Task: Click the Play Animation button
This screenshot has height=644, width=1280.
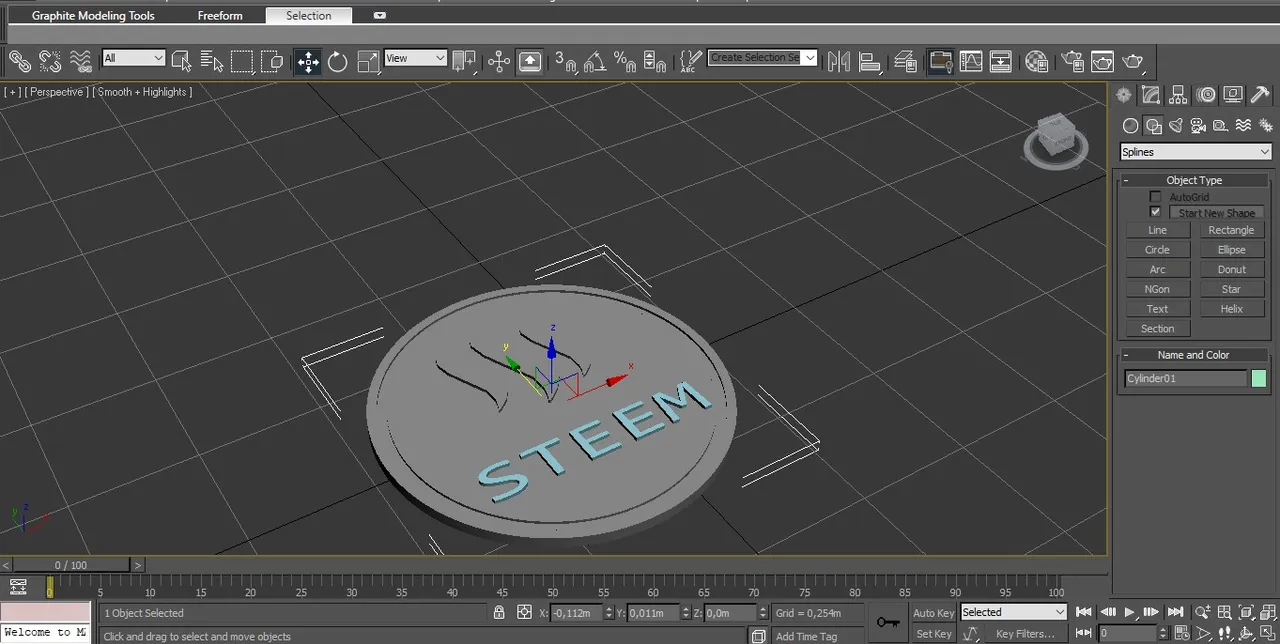Action: click(x=1130, y=612)
